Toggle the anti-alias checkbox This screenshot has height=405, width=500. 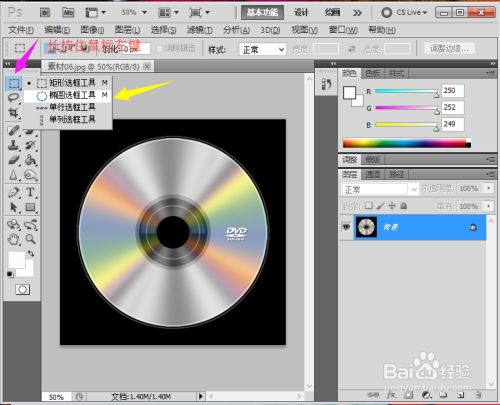click(160, 49)
